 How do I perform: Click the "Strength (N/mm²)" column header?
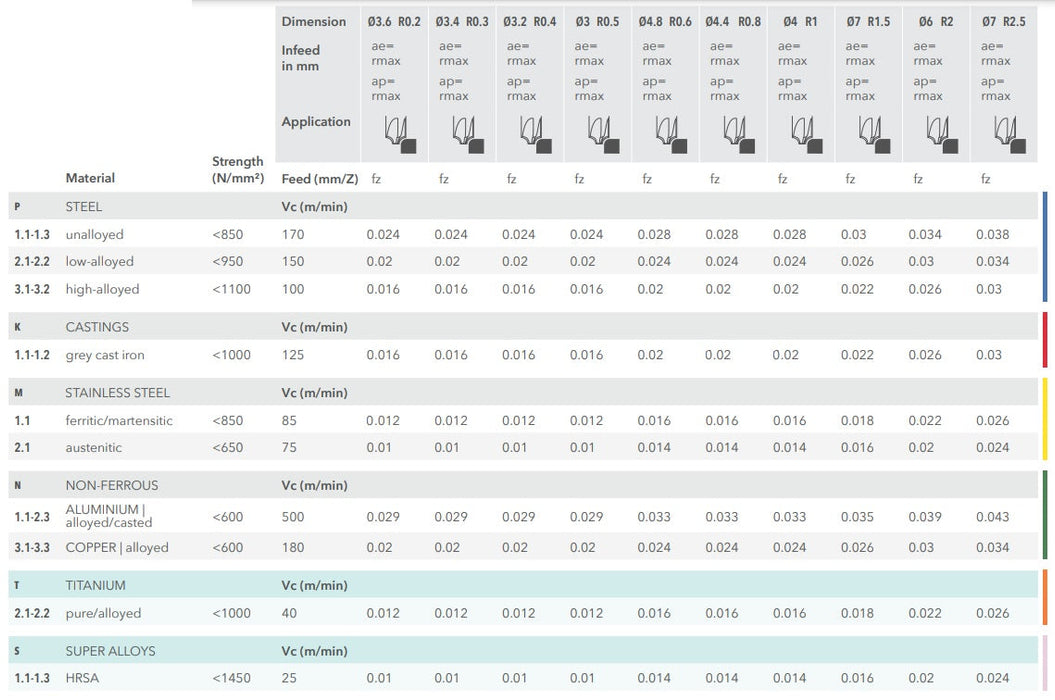coord(238,170)
